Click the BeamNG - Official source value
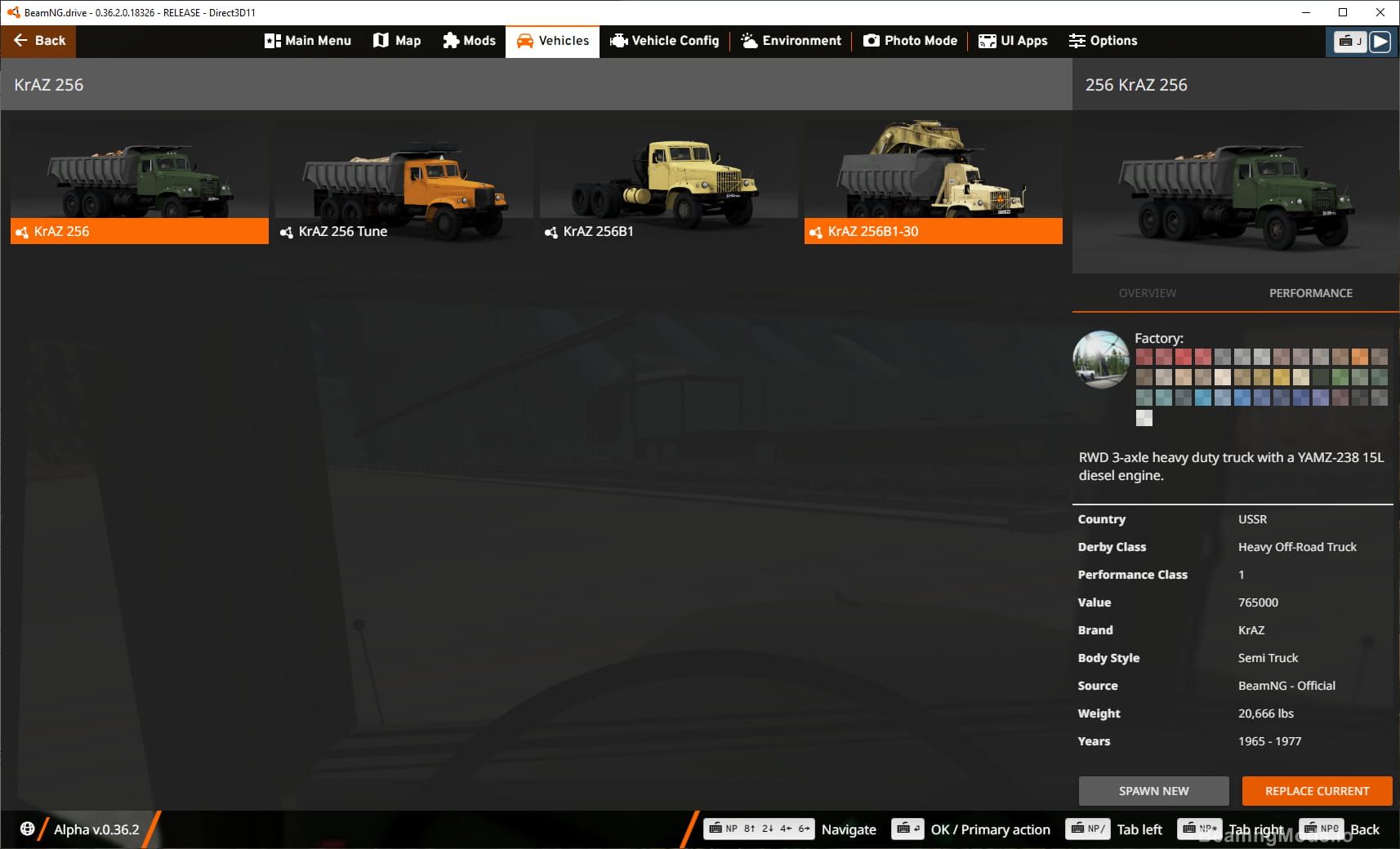 coord(1286,686)
